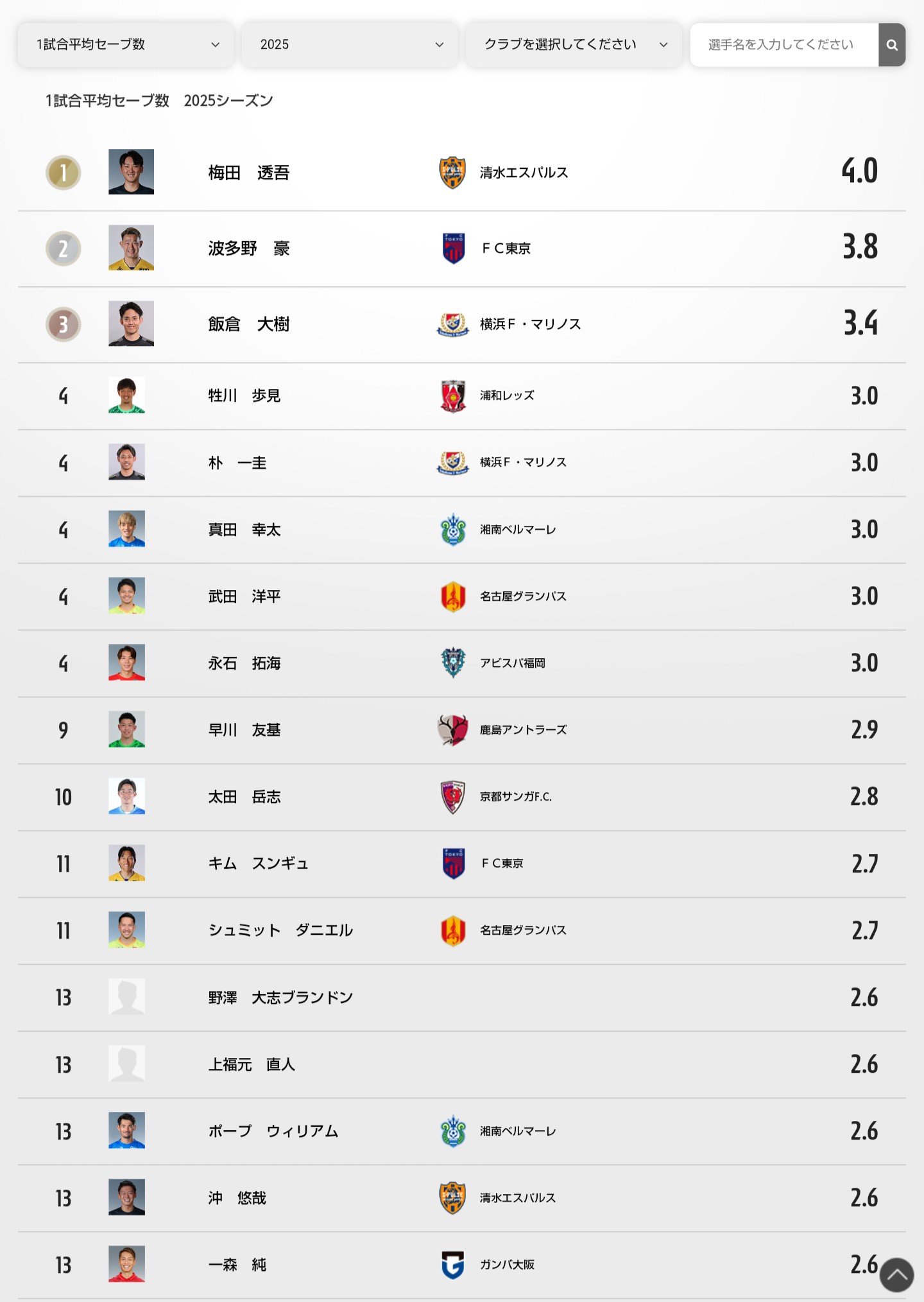This screenshot has height=1302, width=924.
Task: Click the Shimizu S-Pulse crest beside 梅田 透吾
Action: click(x=452, y=173)
